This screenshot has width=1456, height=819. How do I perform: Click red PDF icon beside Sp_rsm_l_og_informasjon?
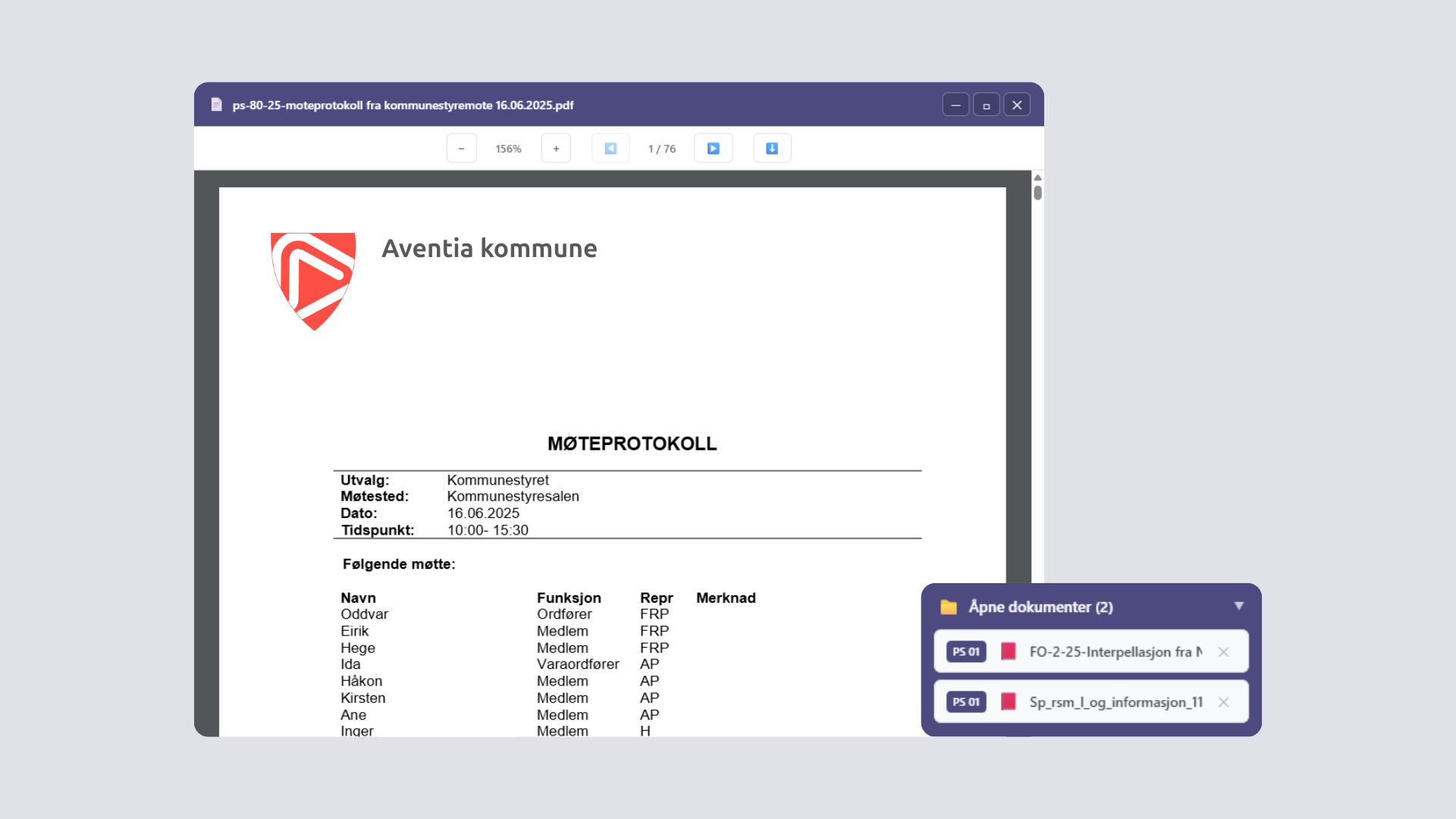pos(1008,701)
